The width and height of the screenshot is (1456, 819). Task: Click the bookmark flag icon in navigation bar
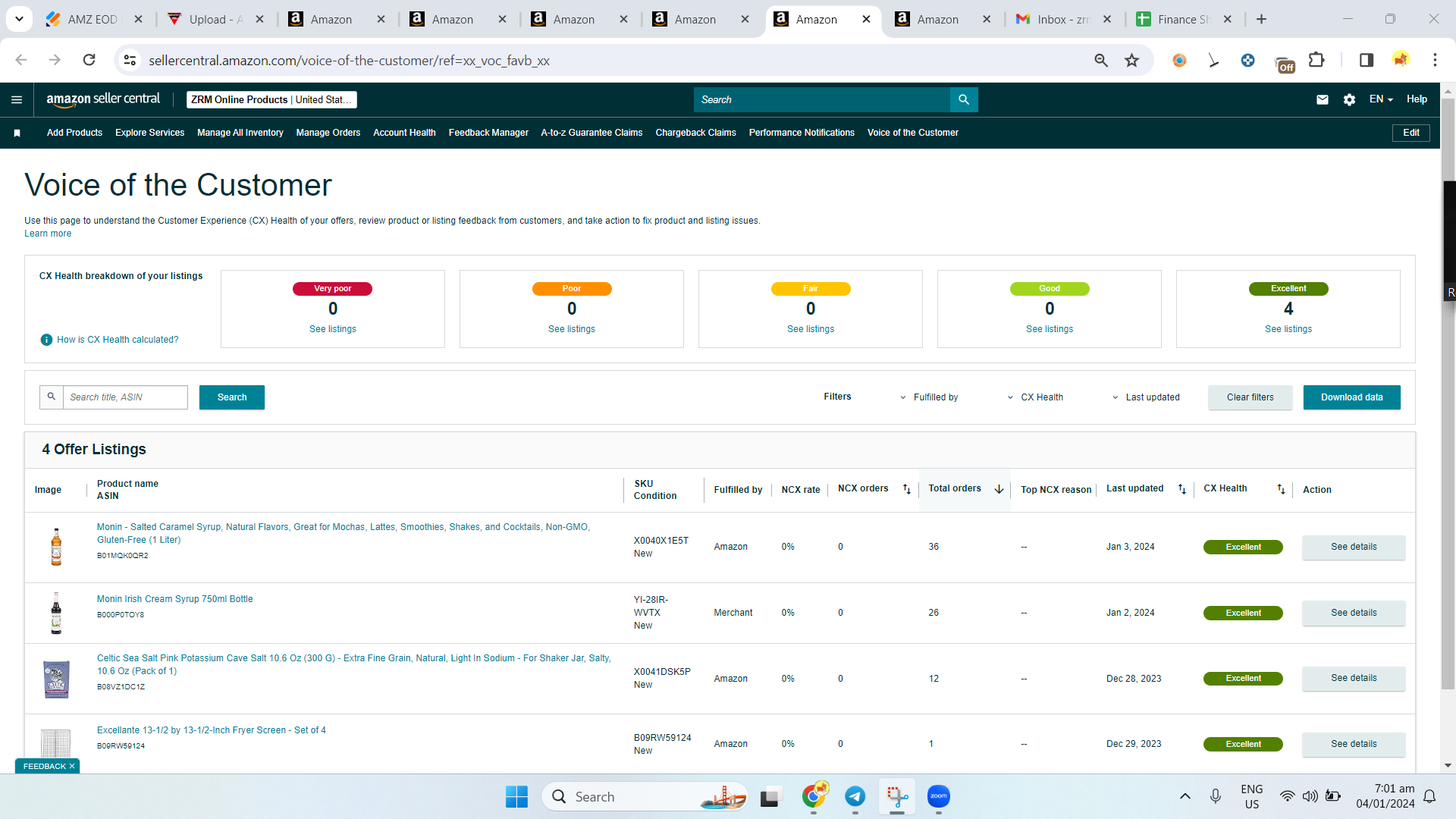pyautogui.click(x=17, y=133)
